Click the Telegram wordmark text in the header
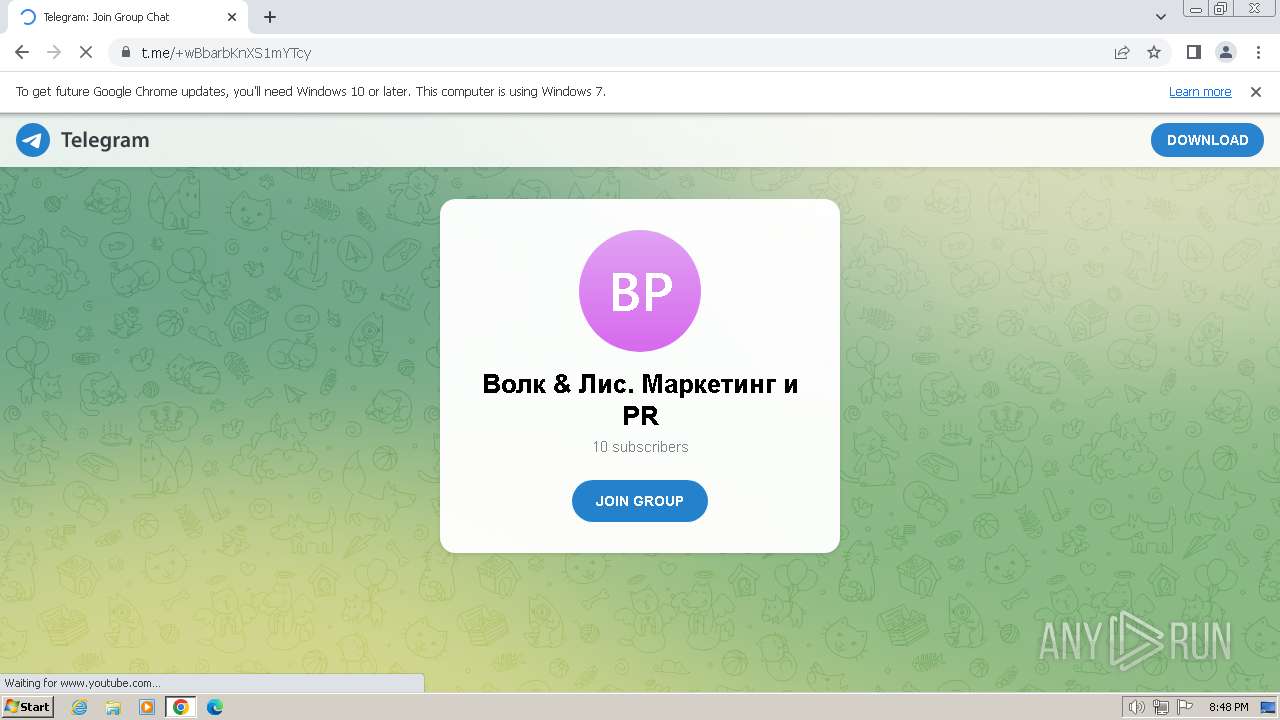The width and height of the screenshot is (1280, 720). (105, 140)
